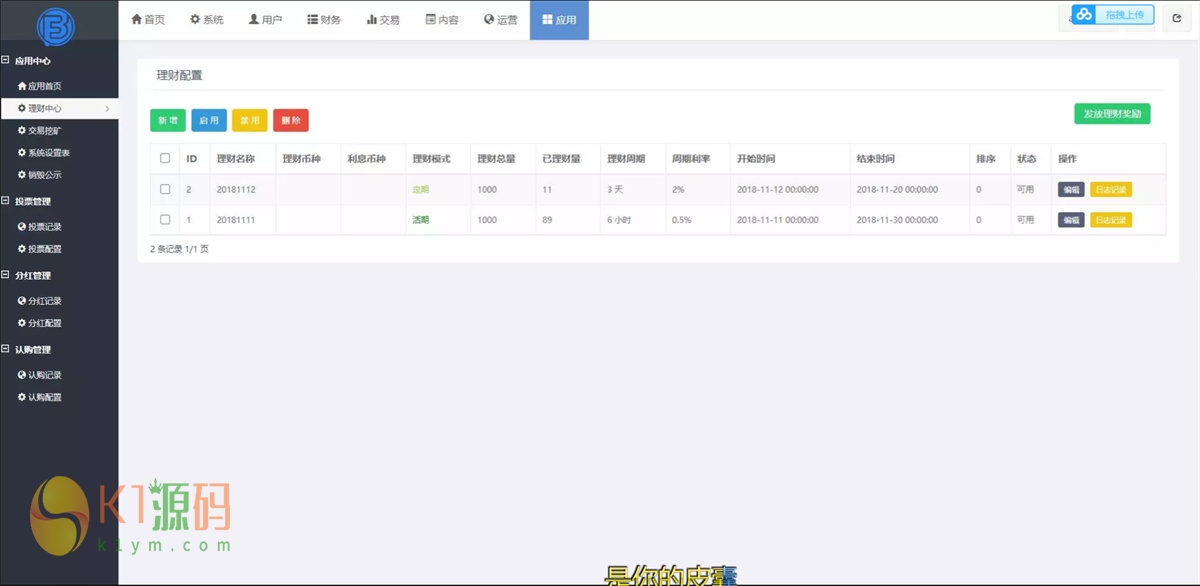Click the 2 条记录 1/1 页 pagination text

coord(180,249)
